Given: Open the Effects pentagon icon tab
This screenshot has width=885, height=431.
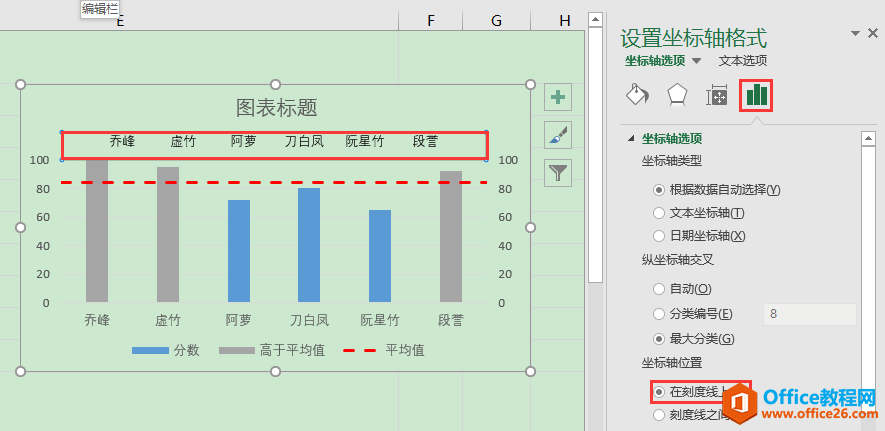Looking at the screenshot, I should tap(677, 95).
